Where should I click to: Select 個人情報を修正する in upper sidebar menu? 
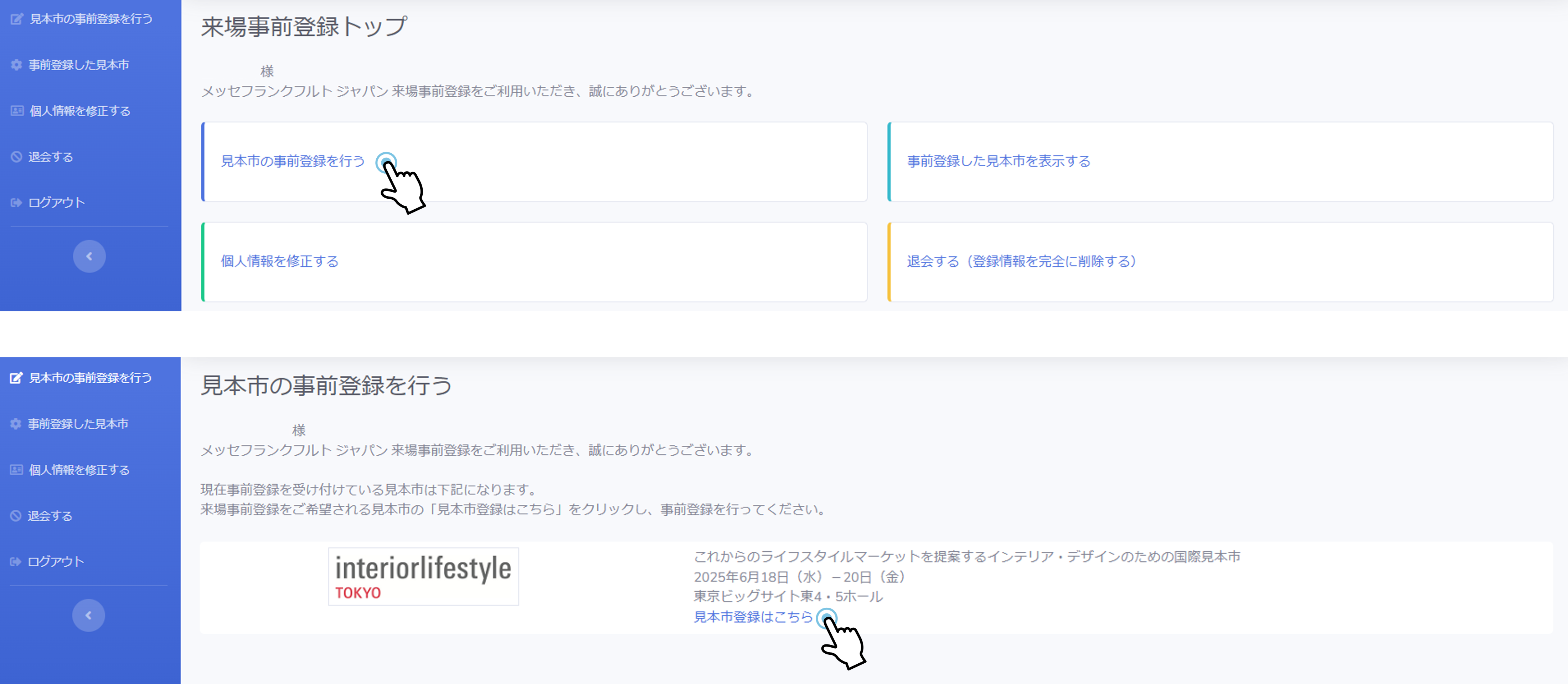80,111
